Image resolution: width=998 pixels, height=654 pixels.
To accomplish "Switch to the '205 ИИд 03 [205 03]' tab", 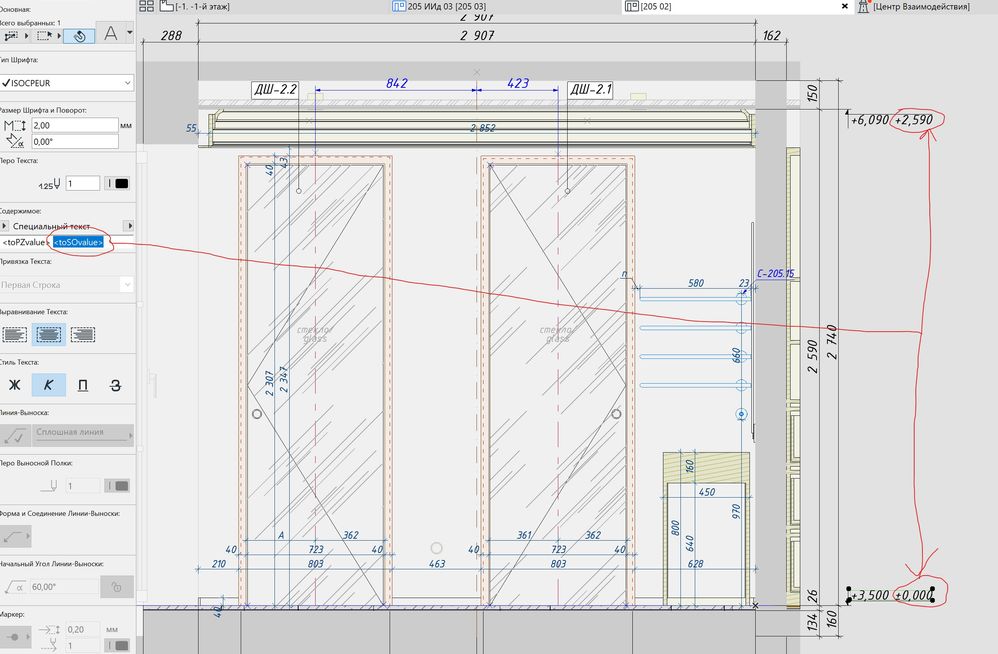I will point(446,6).
